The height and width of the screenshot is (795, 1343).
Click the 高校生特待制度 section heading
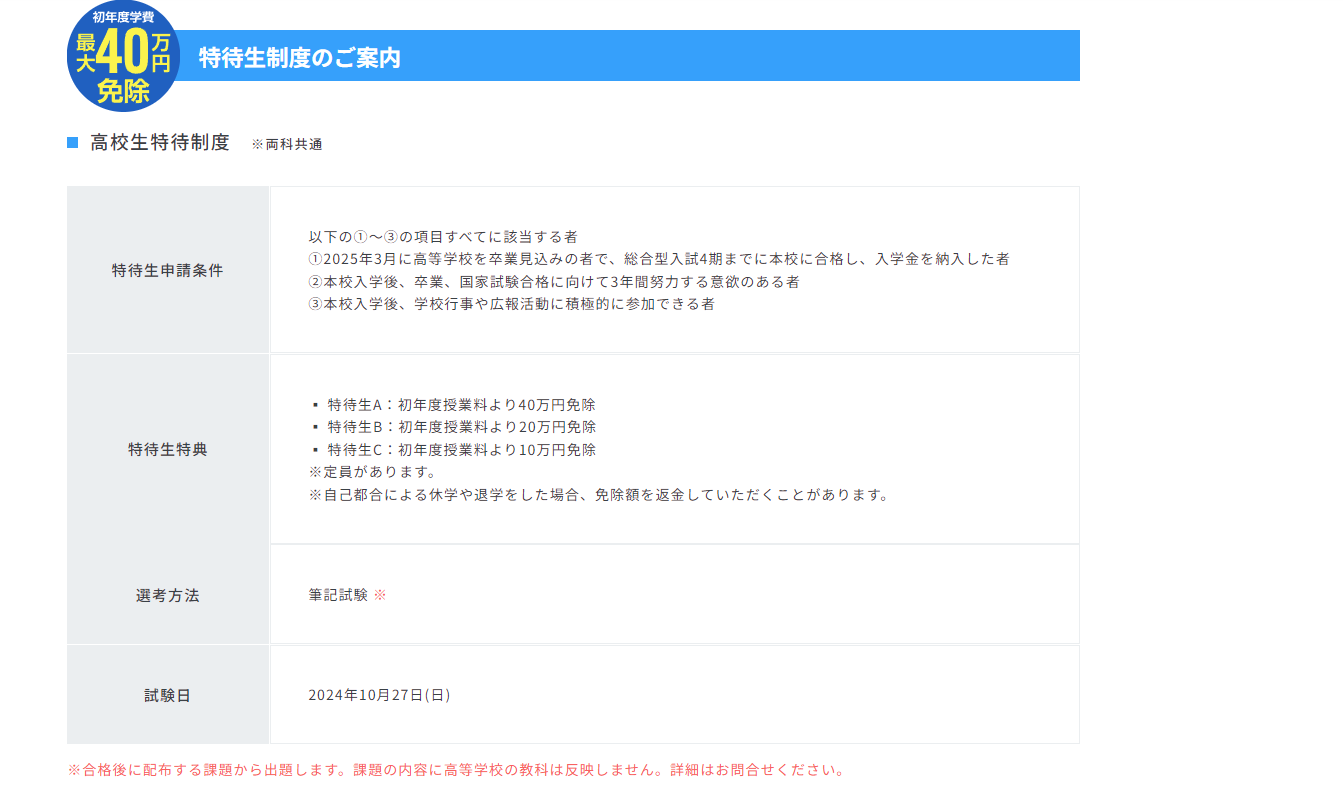[x=160, y=143]
